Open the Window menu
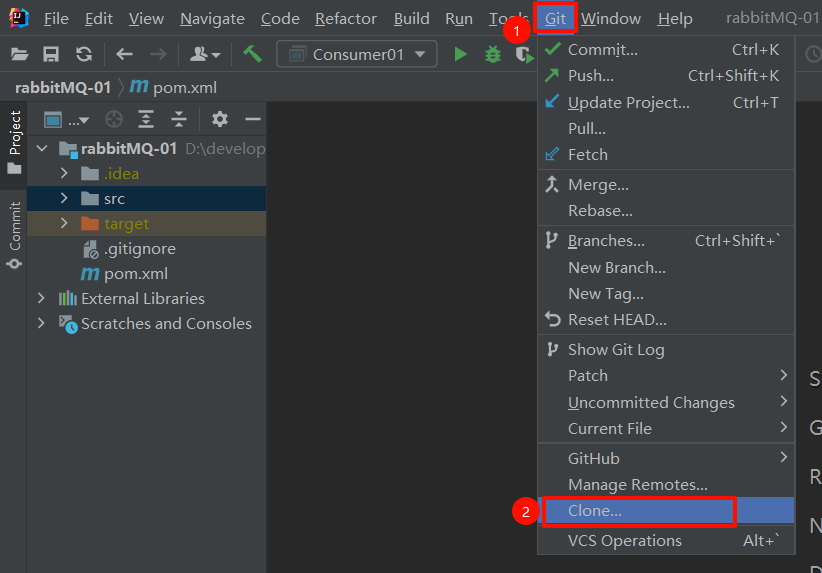This screenshot has width=822, height=573. (611, 19)
